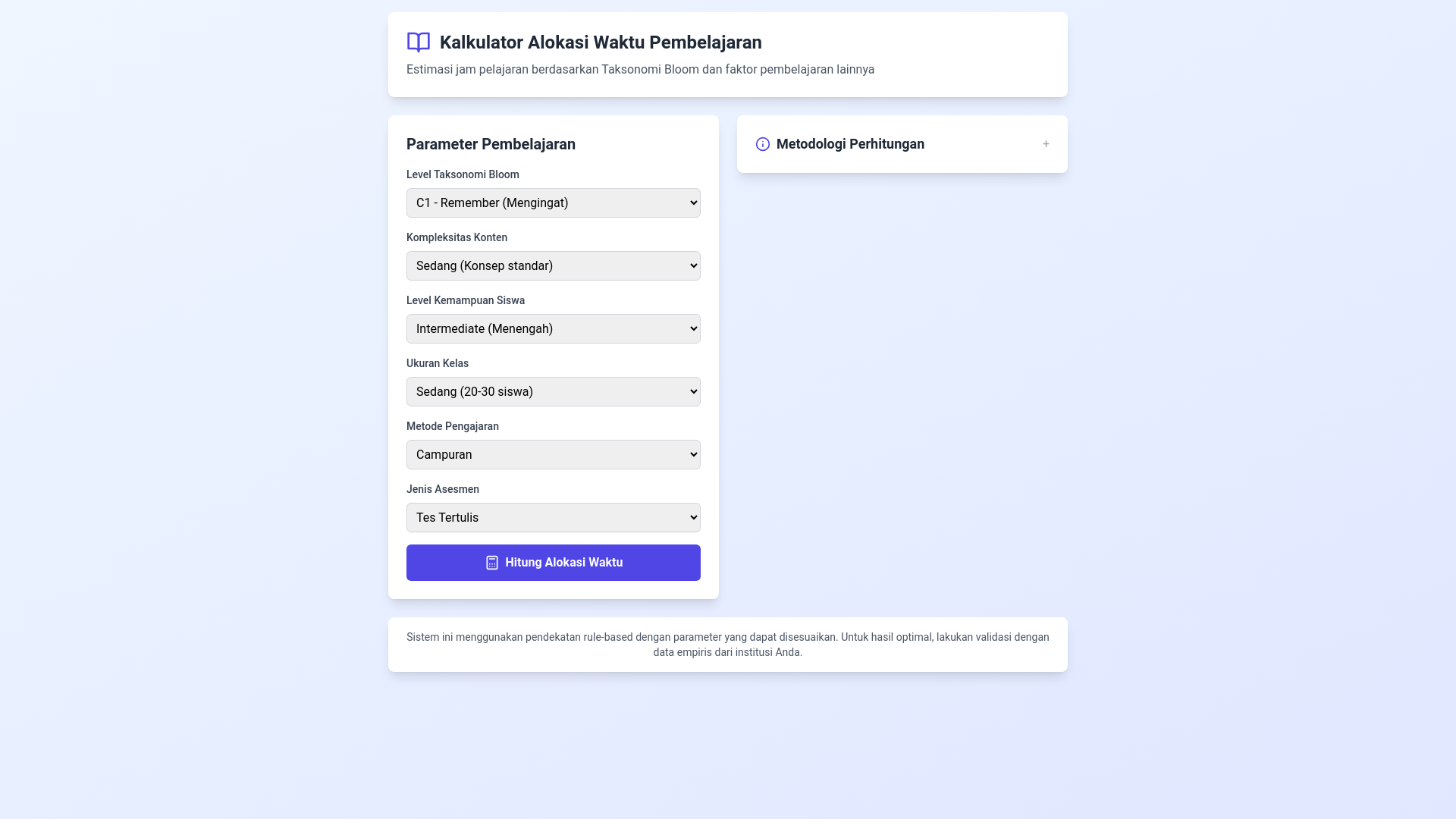
Task: Click the Level Taksonomi Bloom label
Action: coord(463,174)
